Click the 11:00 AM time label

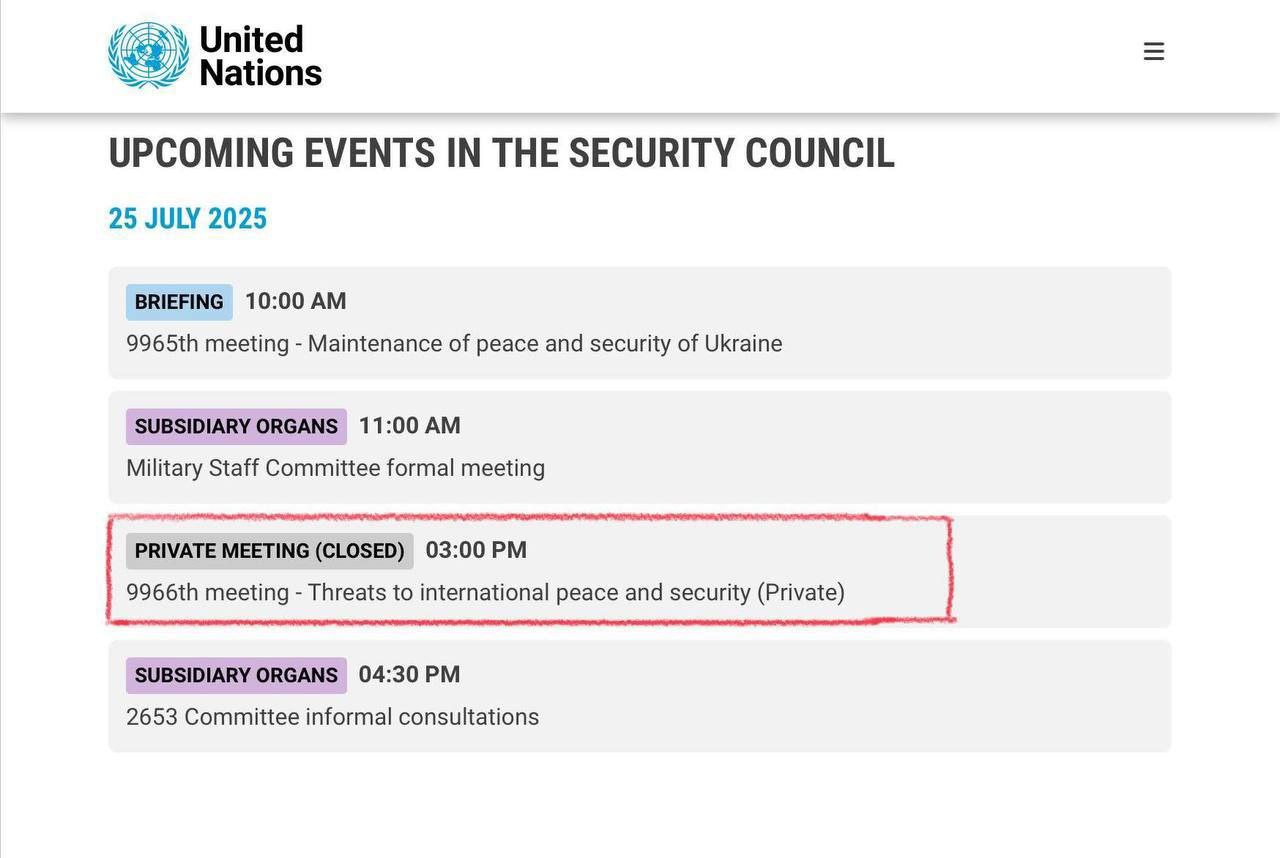pyautogui.click(x=410, y=425)
